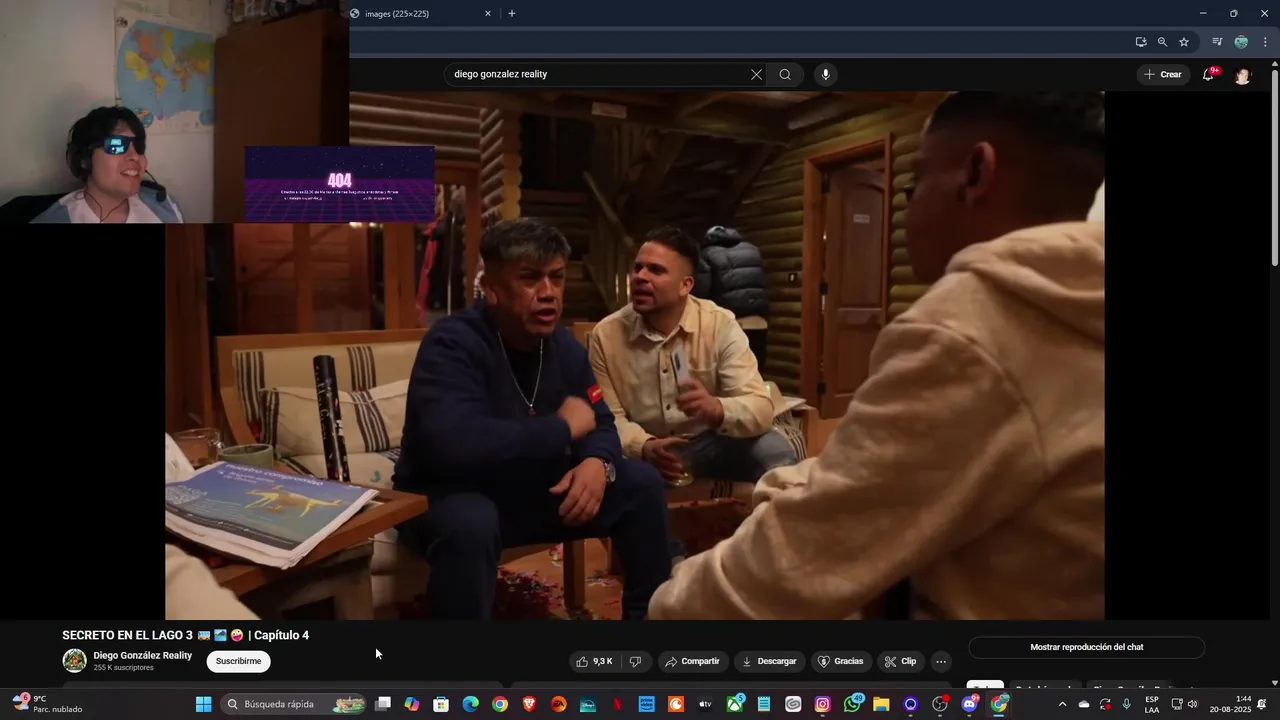Open the Diego González Reality channel name link
The height and width of the screenshot is (720, 1280).
(x=143, y=656)
